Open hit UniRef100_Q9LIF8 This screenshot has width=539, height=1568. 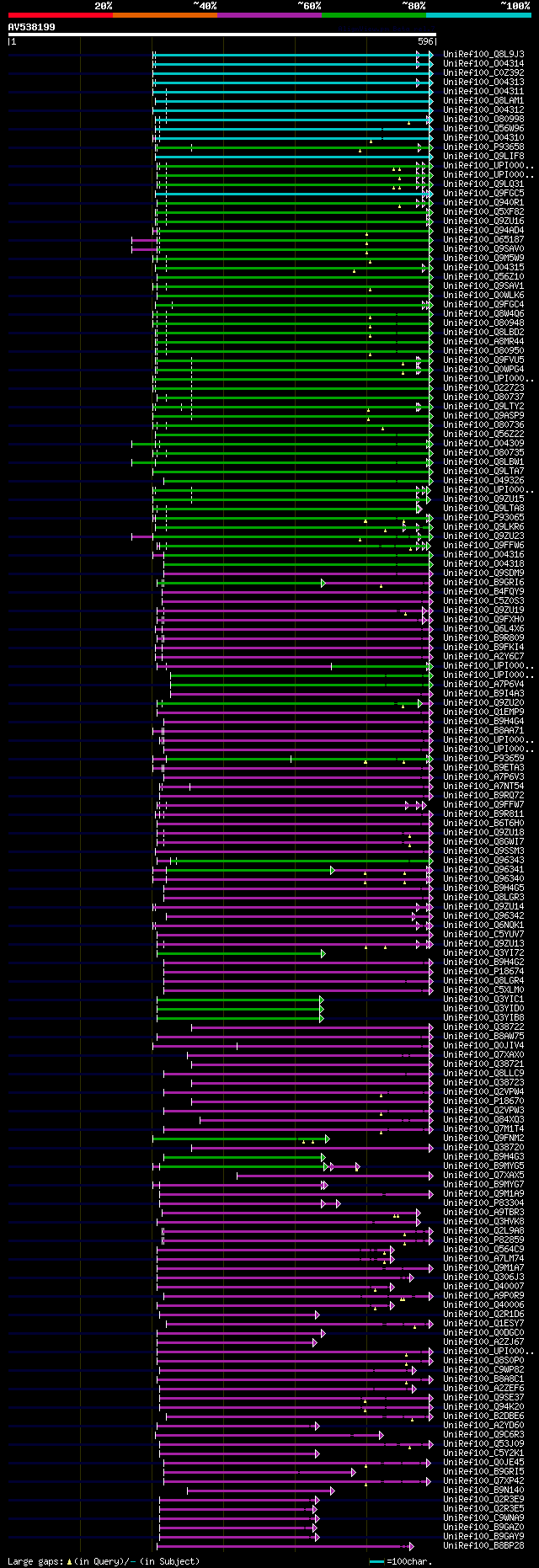pyautogui.click(x=483, y=156)
